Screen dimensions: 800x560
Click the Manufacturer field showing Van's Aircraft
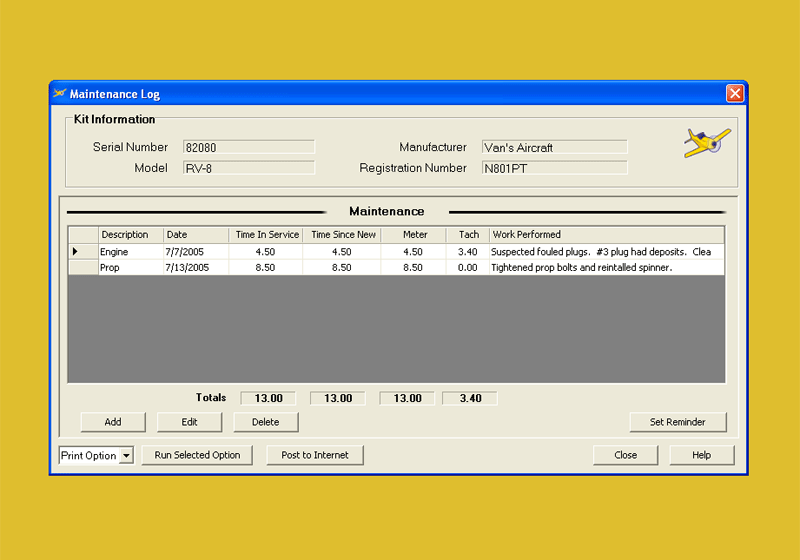(x=554, y=147)
